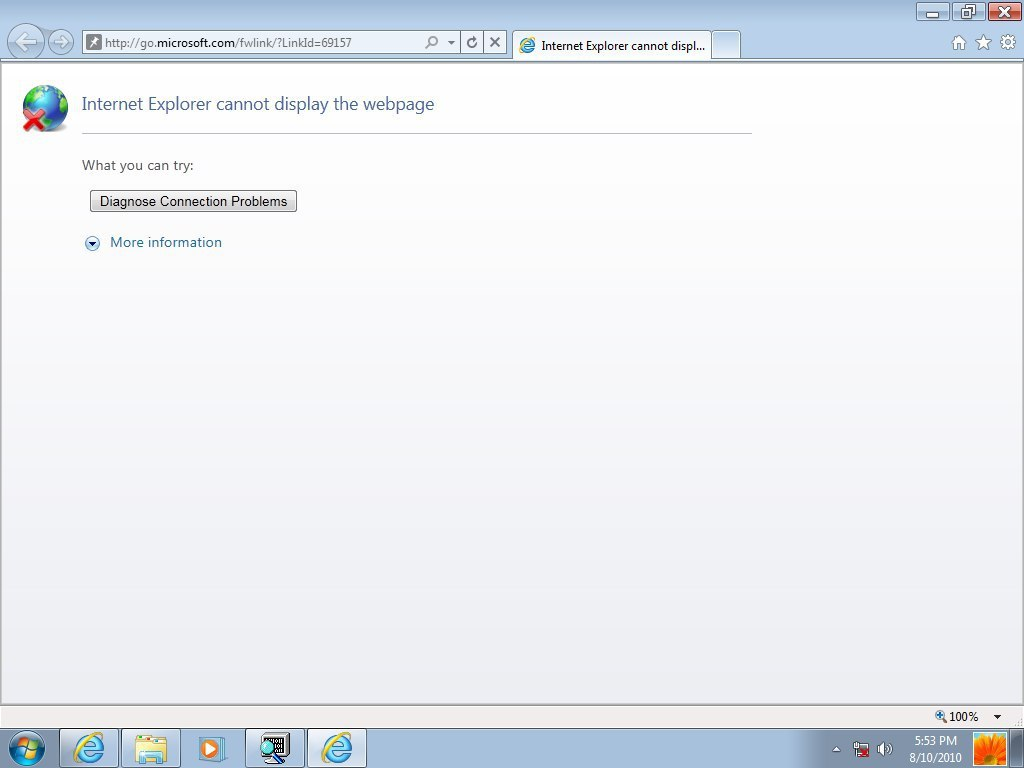The image size is (1024, 768).
Task: Select the 'Internet Explorer cannot displ...' tab
Action: click(x=612, y=45)
